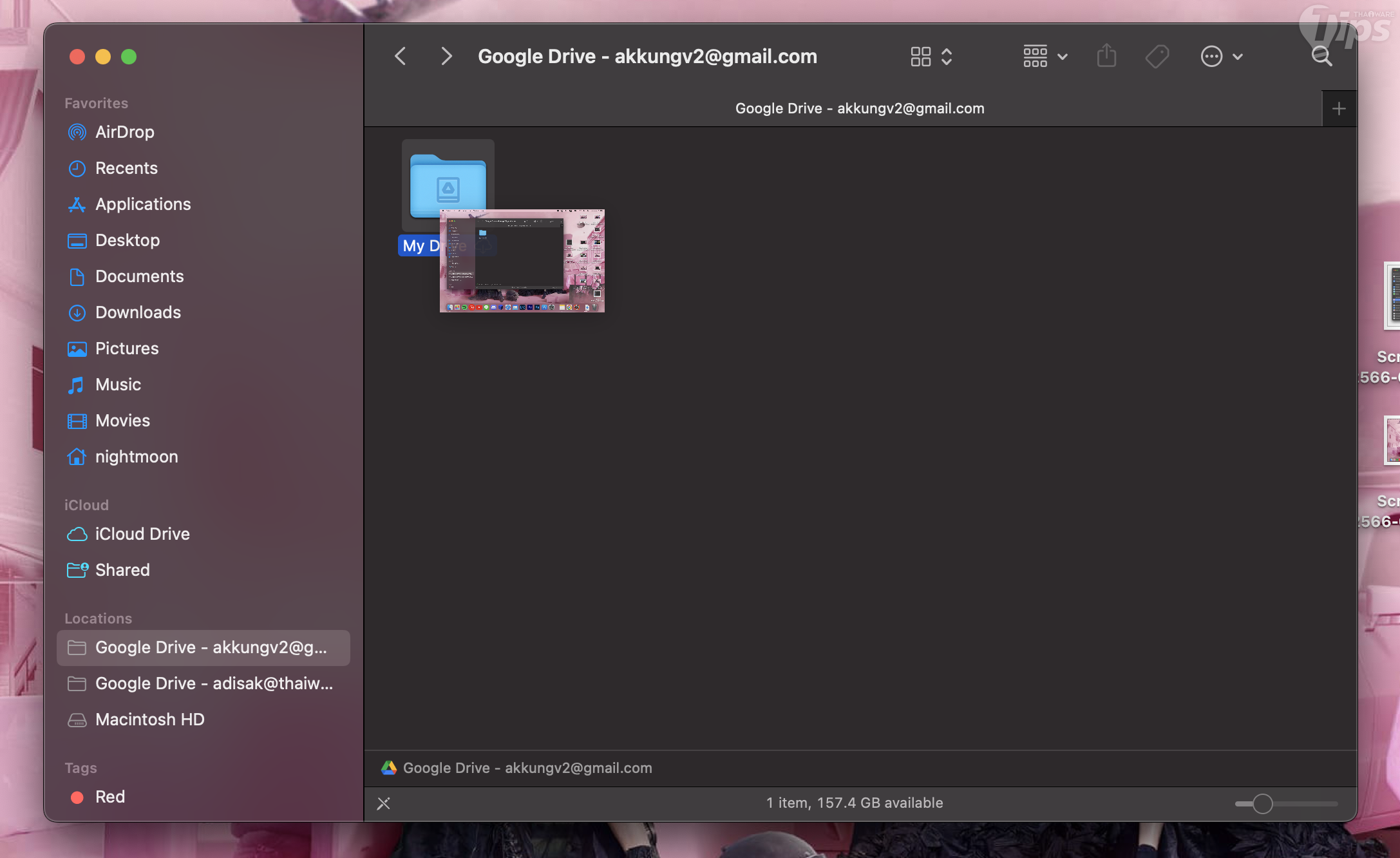Click the Finder back navigation arrow
1400x858 pixels.
click(400, 57)
